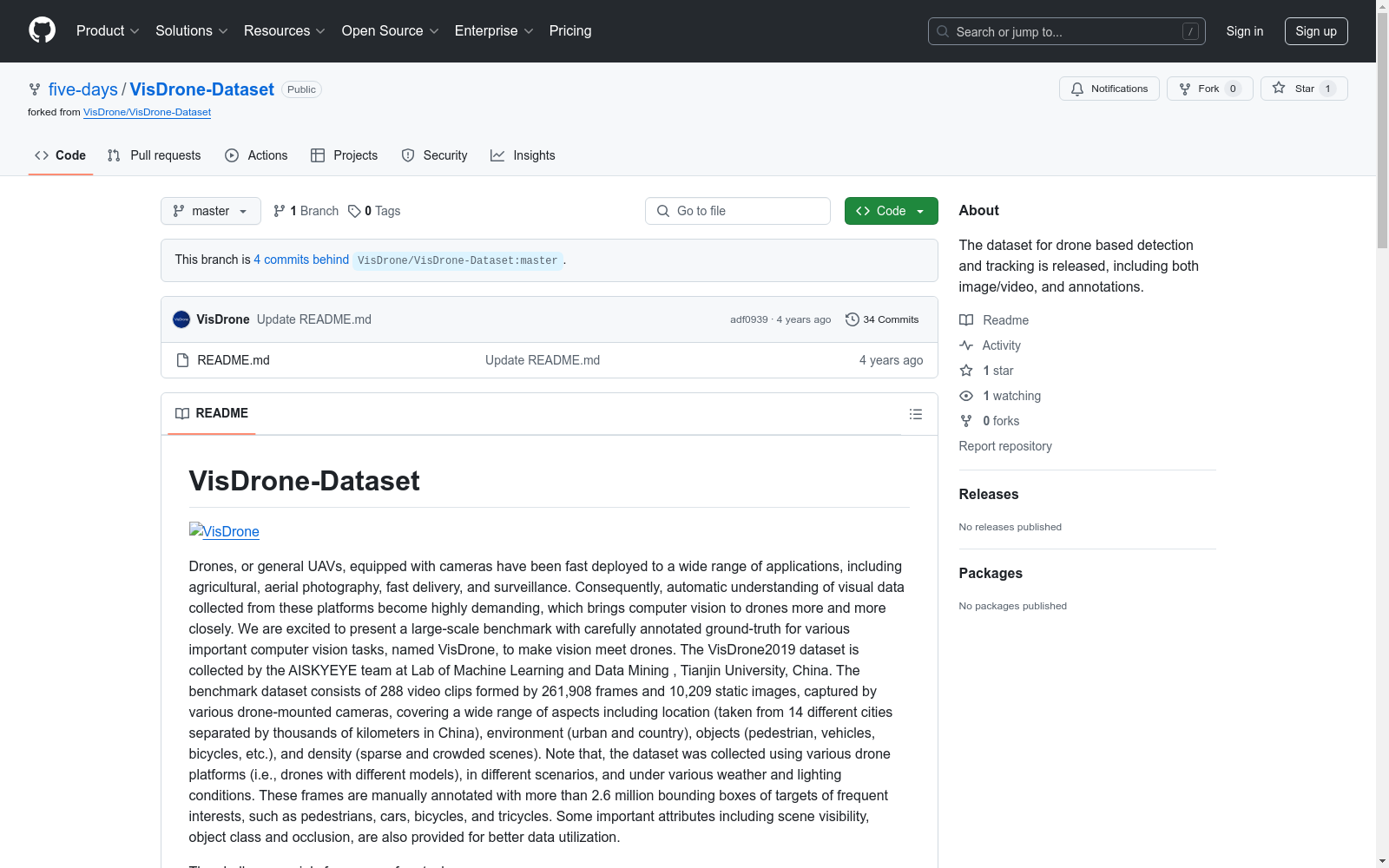This screenshot has height=868, width=1389.
Task: Click the Sign up button
Action: pyautogui.click(x=1316, y=31)
